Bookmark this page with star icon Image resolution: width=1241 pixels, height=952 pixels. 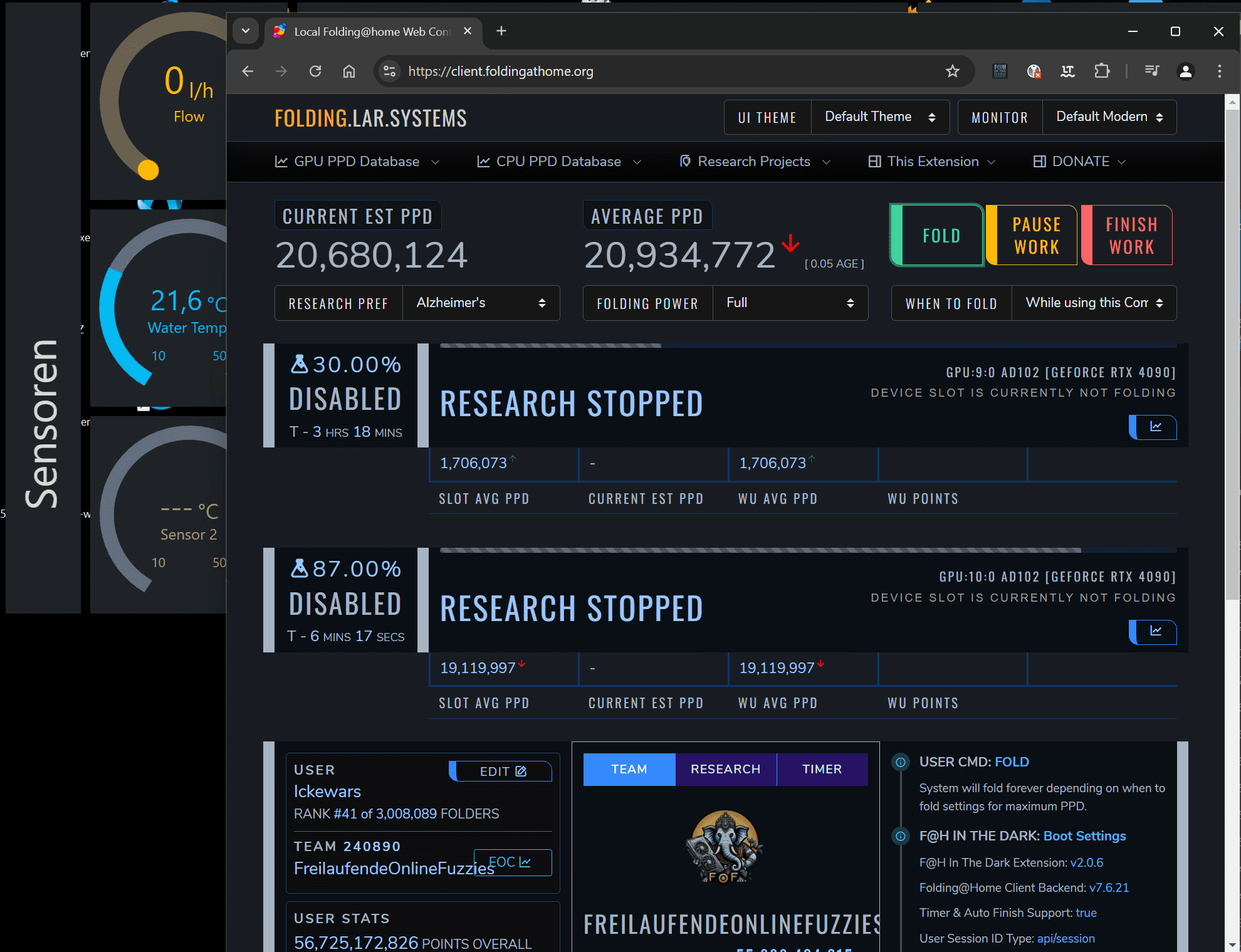click(x=952, y=71)
